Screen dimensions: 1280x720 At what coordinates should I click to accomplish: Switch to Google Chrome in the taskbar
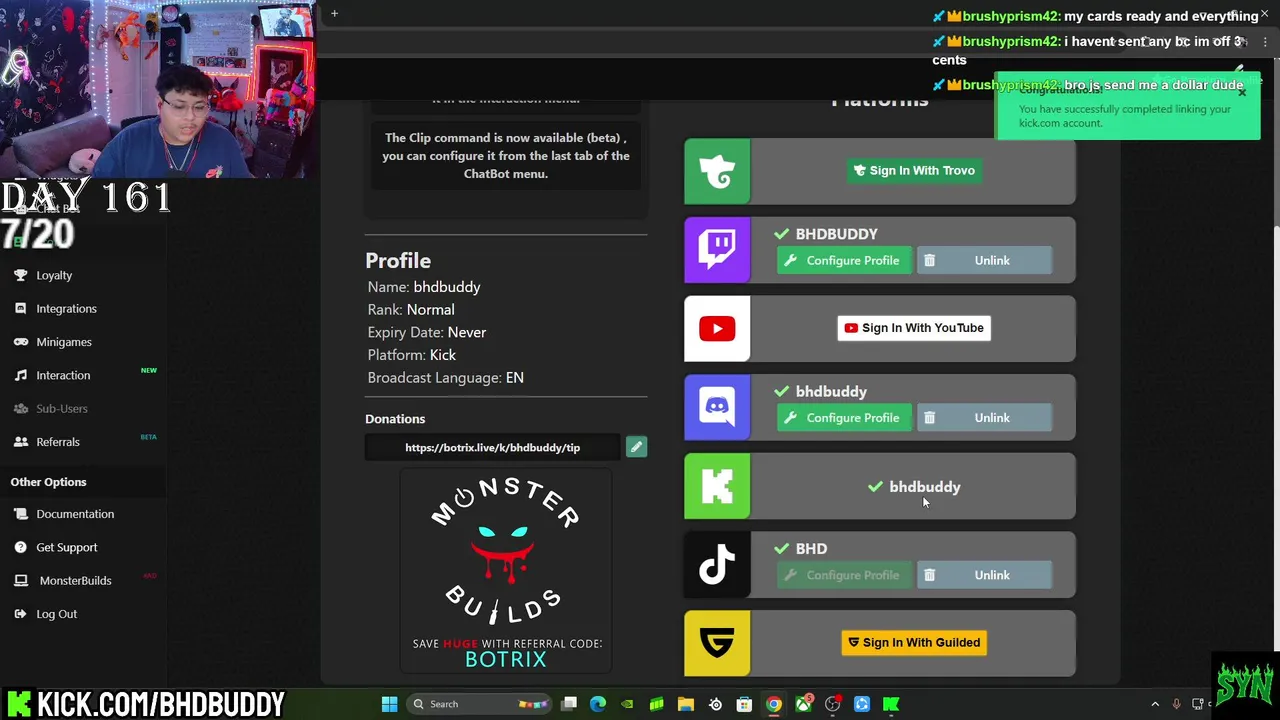click(x=774, y=704)
